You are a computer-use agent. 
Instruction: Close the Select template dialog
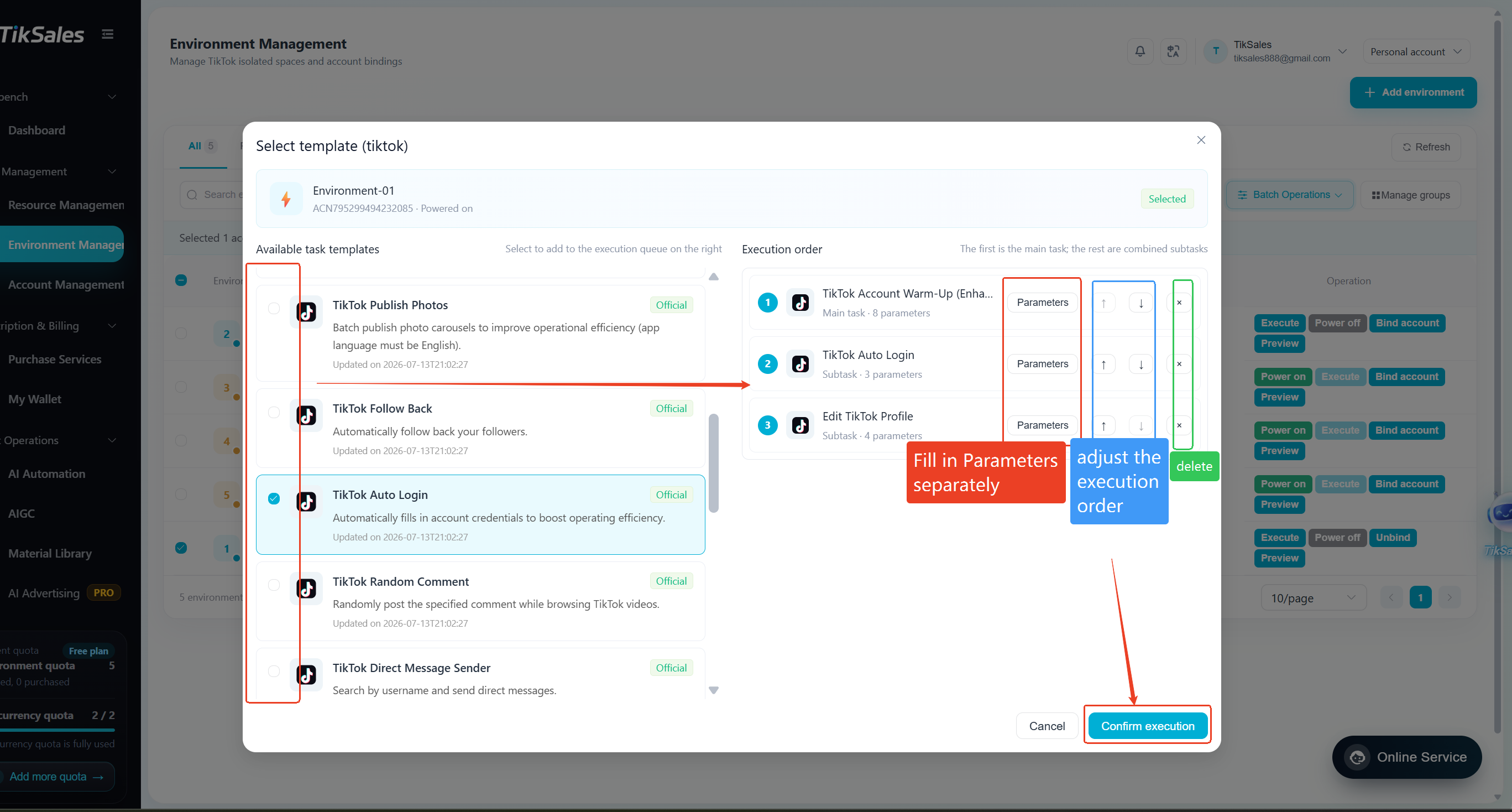(x=1201, y=140)
